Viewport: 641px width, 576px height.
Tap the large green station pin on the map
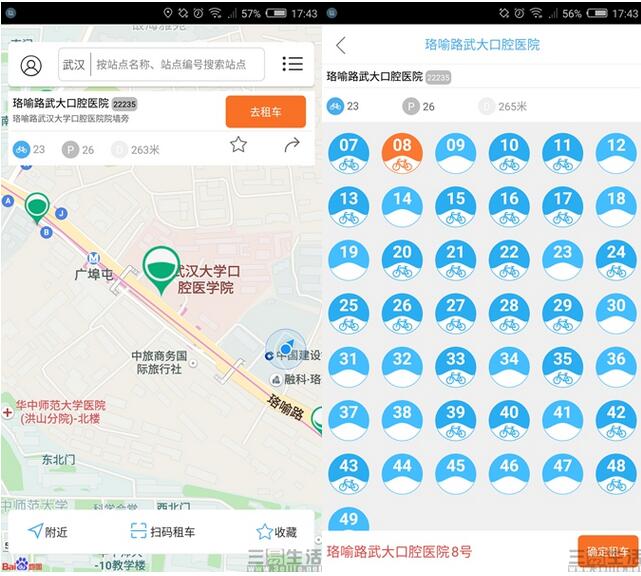tap(161, 268)
